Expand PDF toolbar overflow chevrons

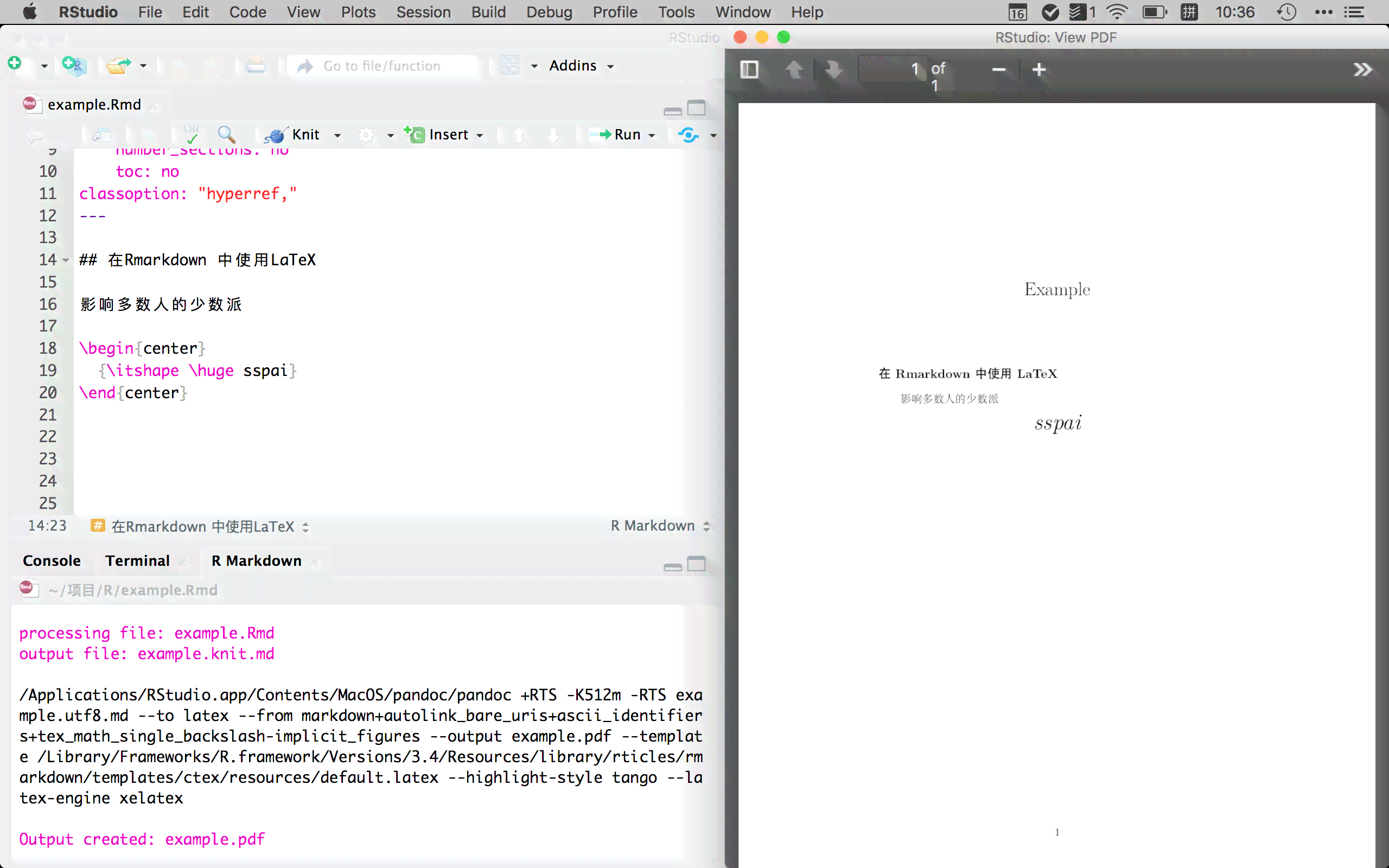click(1362, 69)
